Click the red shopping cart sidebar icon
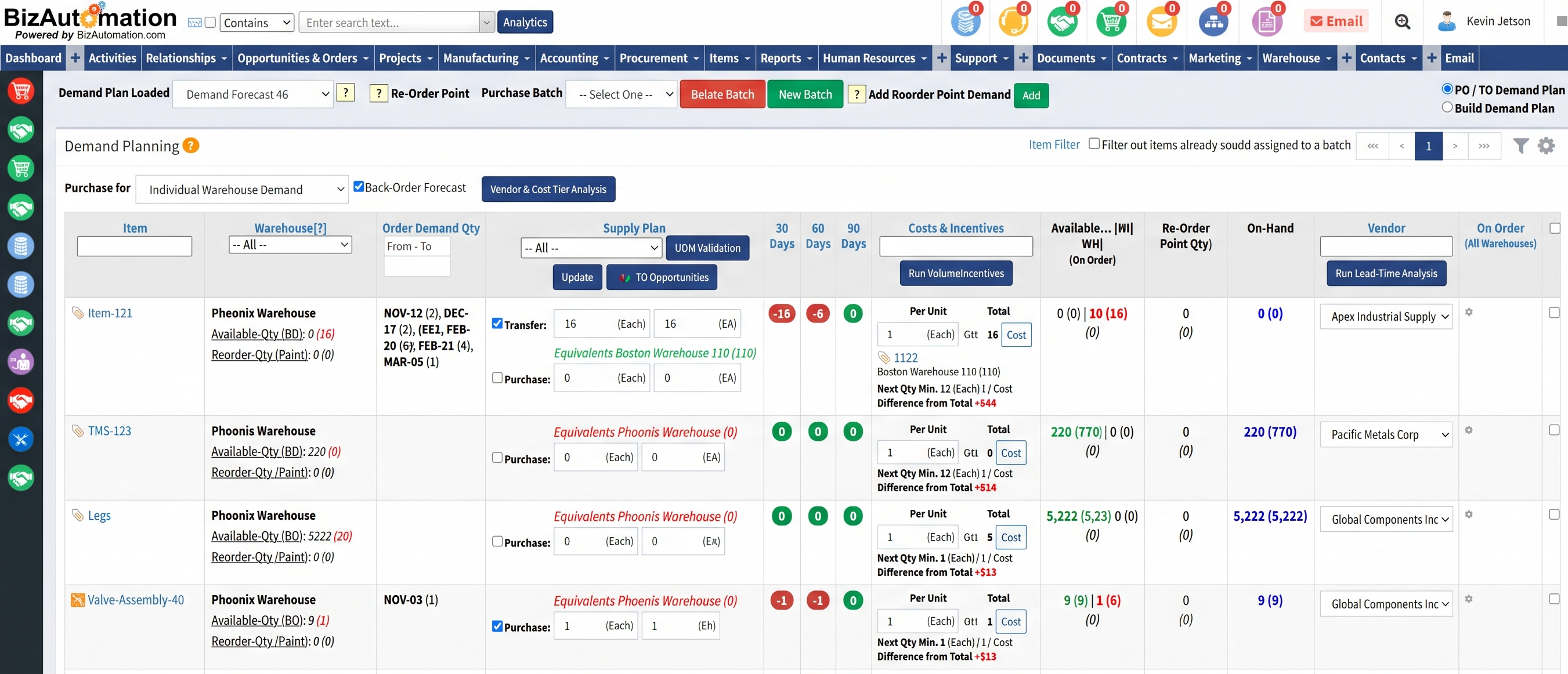This screenshot has height=674, width=1568. [21, 91]
